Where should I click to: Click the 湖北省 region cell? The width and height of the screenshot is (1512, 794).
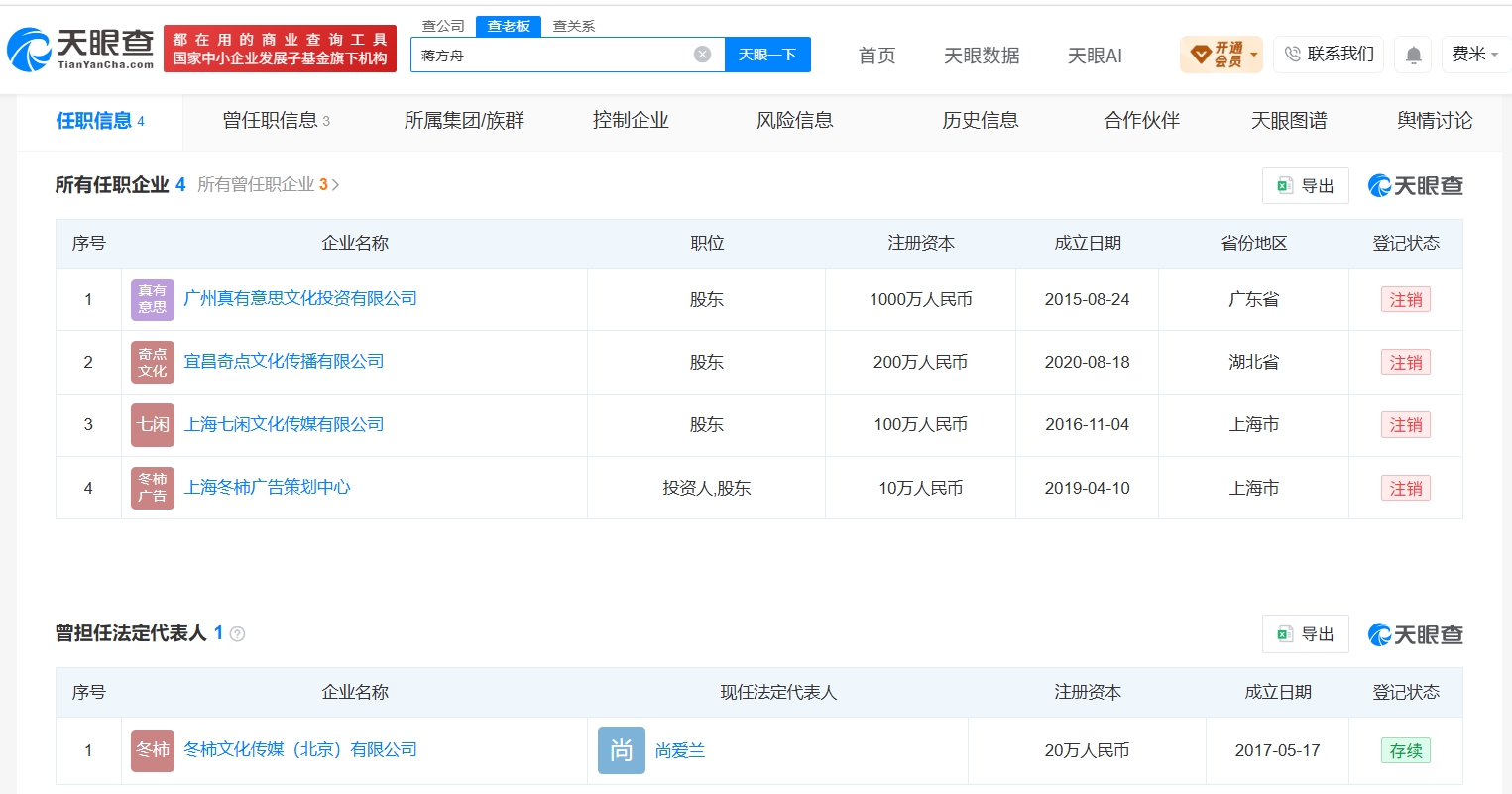coord(1254,362)
